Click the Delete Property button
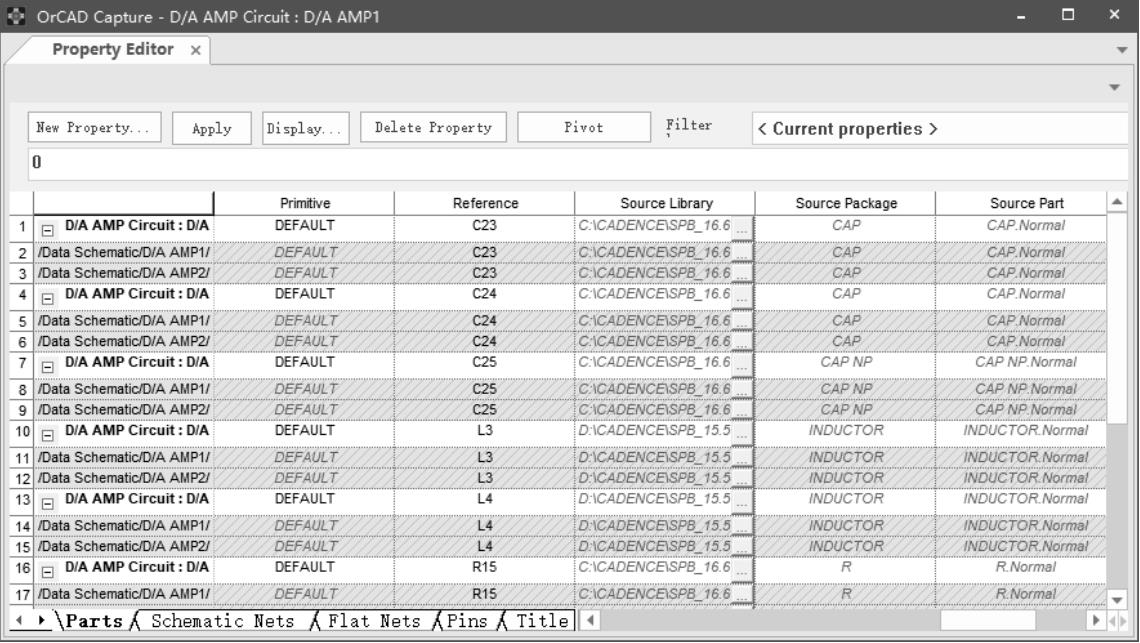Viewport: 1140px width, 643px height. (433, 127)
